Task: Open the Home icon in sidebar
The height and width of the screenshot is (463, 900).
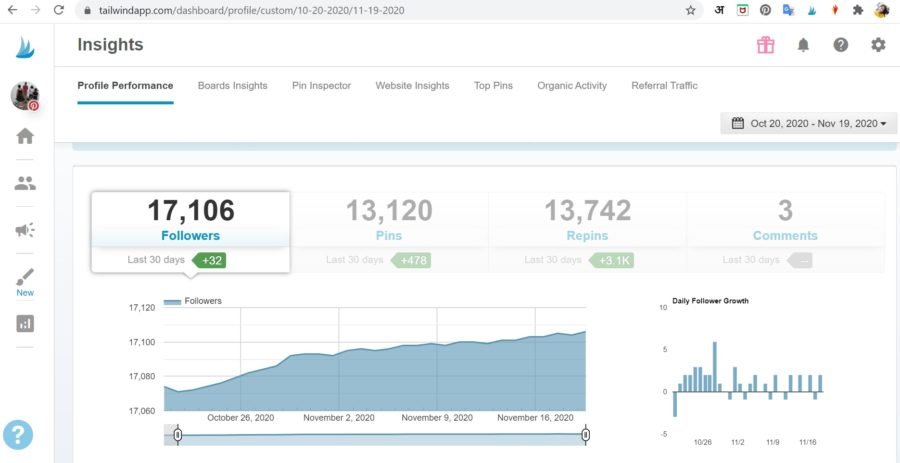Action: pyautogui.click(x=25, y=136)
